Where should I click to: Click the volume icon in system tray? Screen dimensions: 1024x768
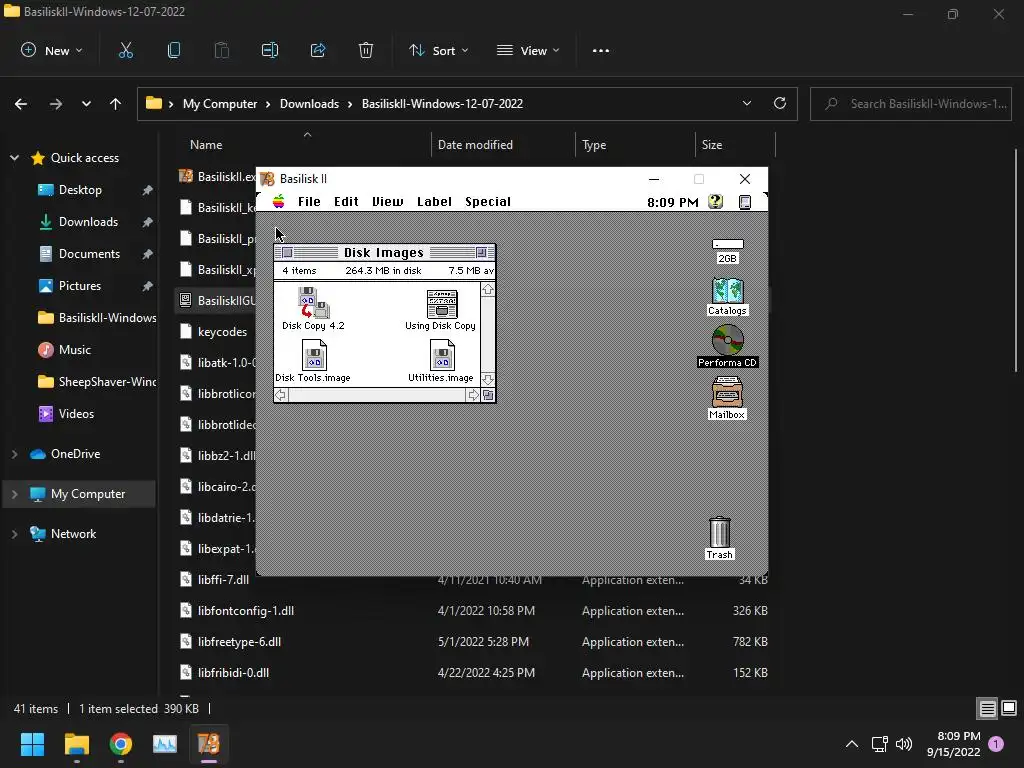(904, 744)
